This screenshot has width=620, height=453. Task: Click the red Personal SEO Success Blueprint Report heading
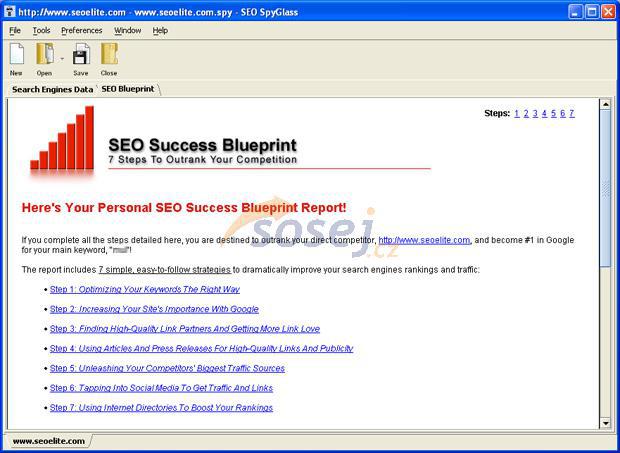(x=184, y=208)
